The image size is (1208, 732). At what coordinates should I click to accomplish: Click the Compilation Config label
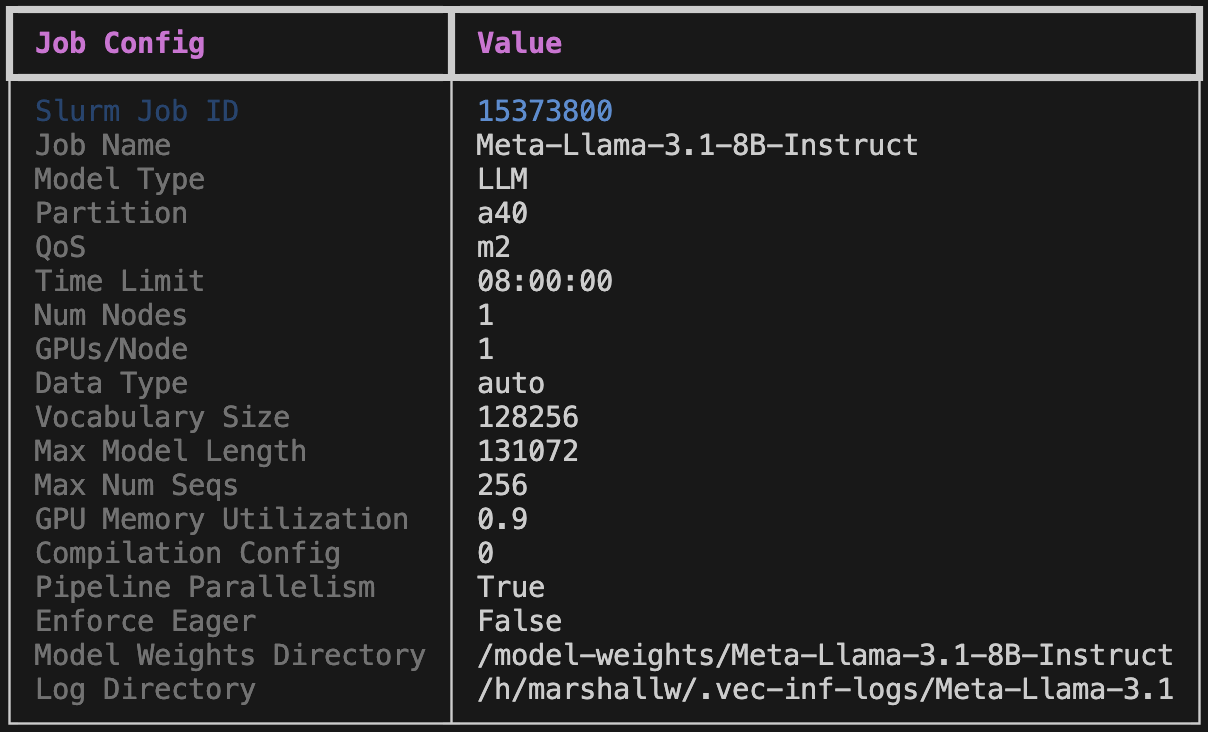click(x=188, y=553)
